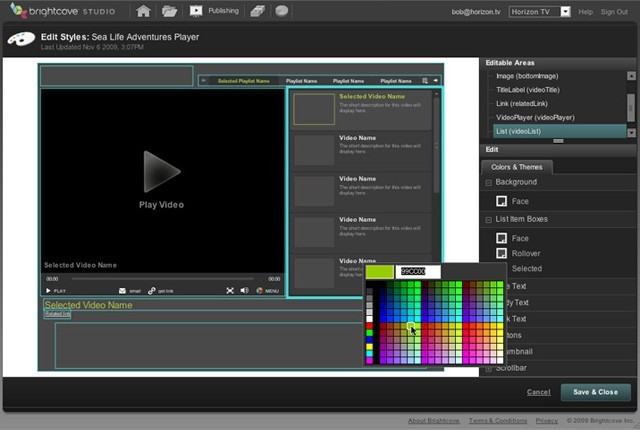640x430 pixels.
Task: Open the Help link
Action: (x=585, y=12)
